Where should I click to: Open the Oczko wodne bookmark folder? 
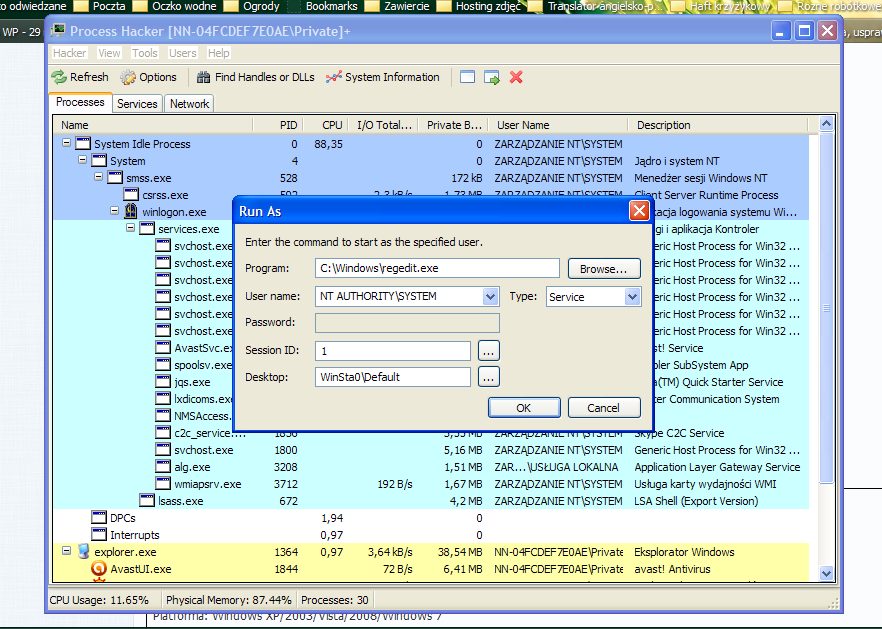click(x=175, y=6)
